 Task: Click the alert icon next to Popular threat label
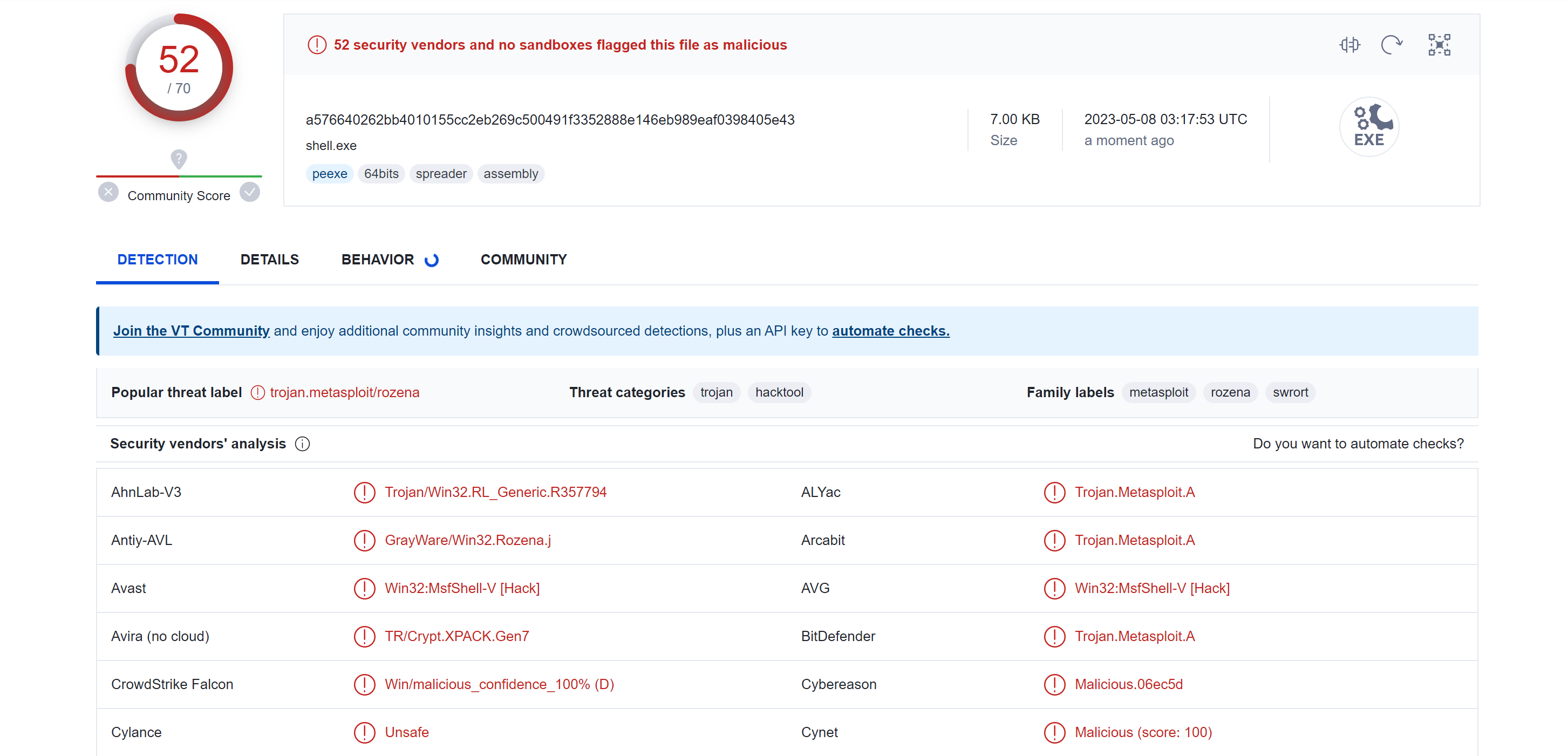(x=257, y=393)
